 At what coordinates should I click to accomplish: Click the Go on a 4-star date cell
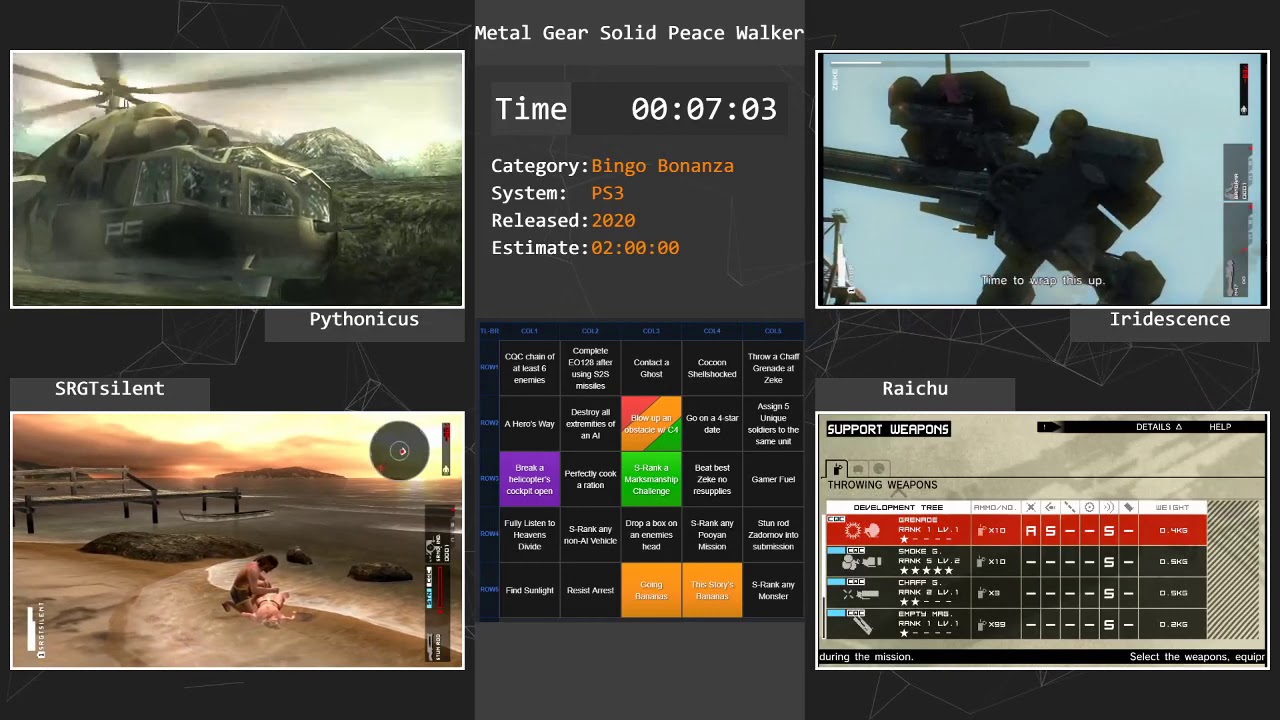click(712, 424)
